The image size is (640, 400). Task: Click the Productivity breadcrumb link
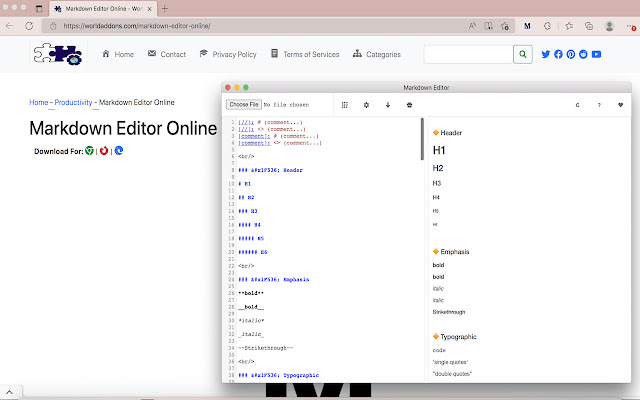(x=73, y=102)
